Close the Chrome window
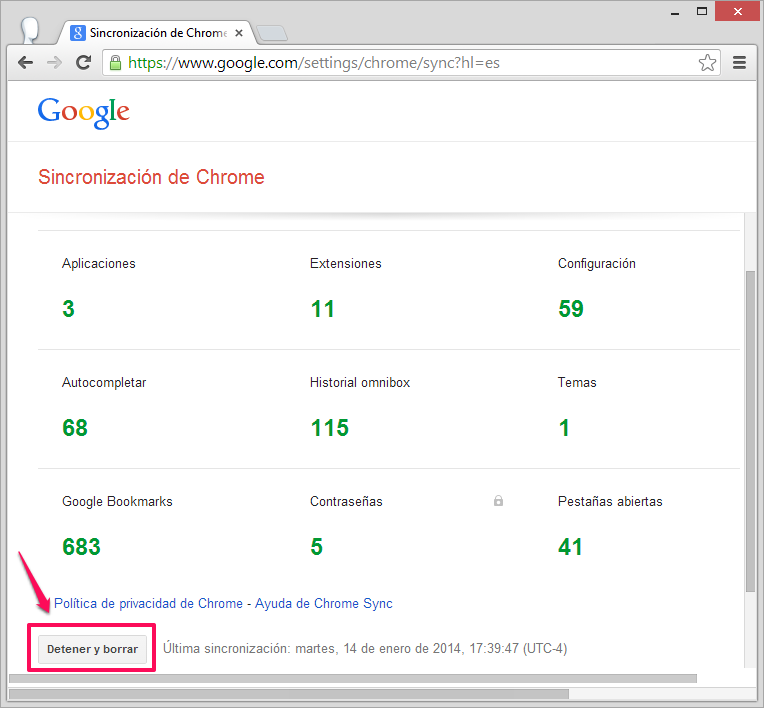764x708 pixels. (738, 11)
